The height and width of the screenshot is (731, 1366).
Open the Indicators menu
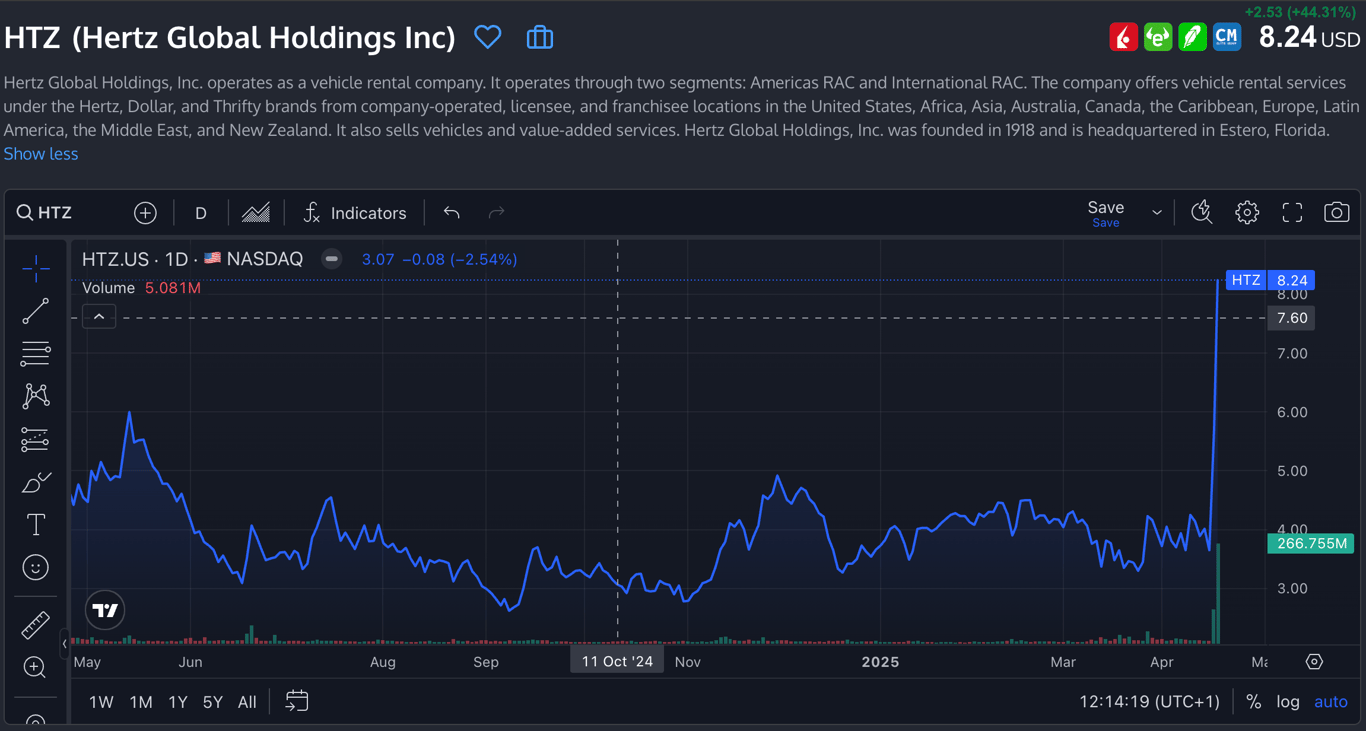tap(355, 213)
